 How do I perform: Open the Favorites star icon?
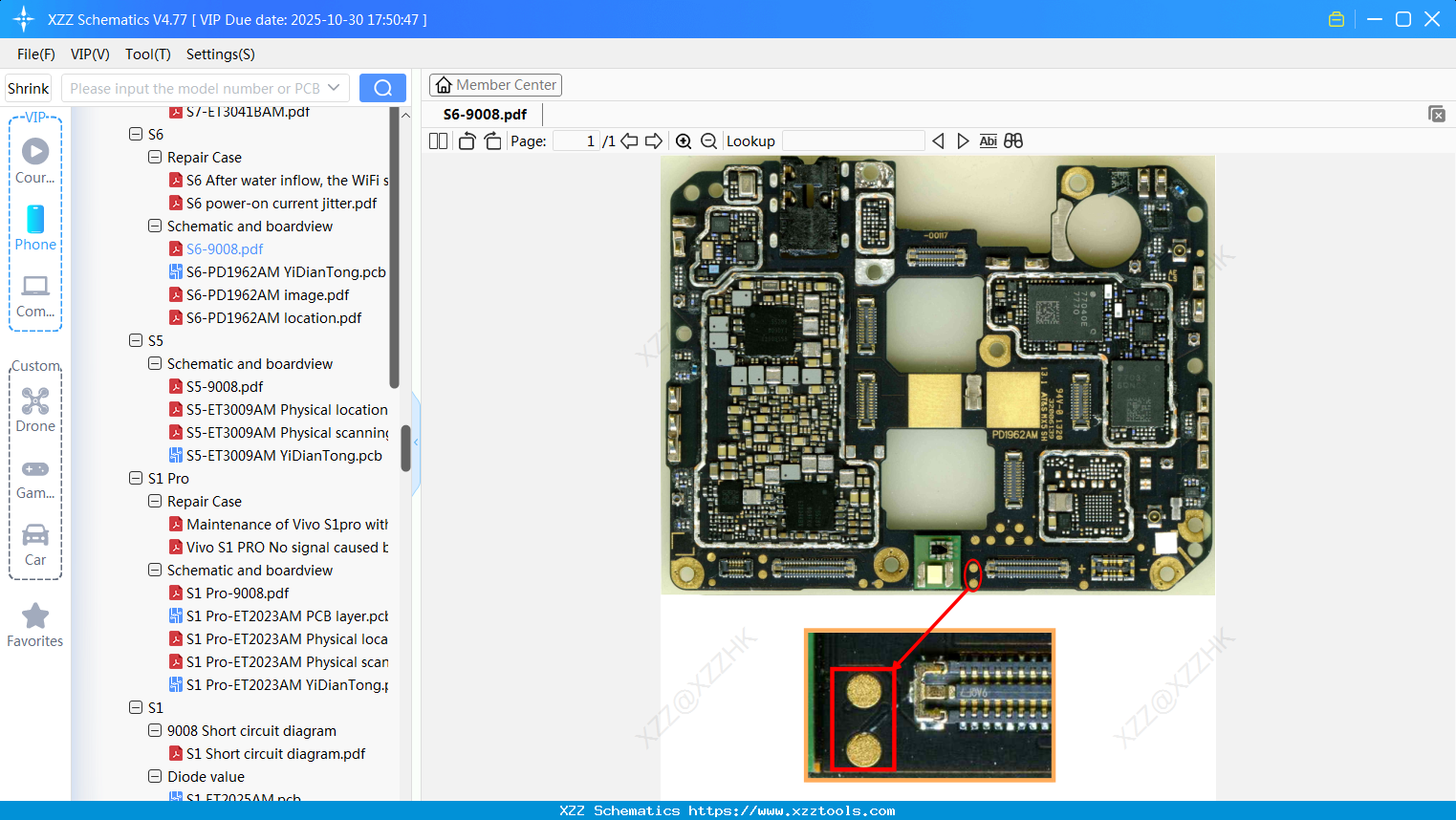pos(35,615)
